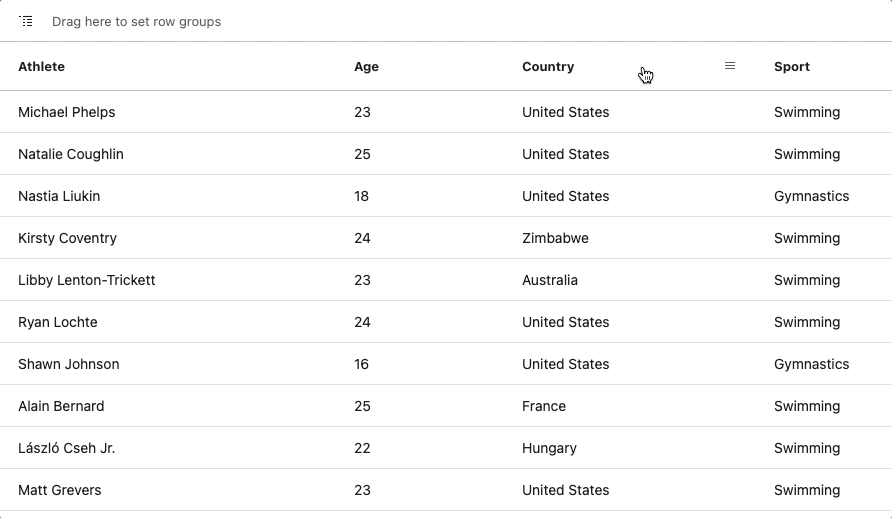892x518 pixels.
Task: Select the Ryan Lochte row
Action: click(x=446, y=322)
